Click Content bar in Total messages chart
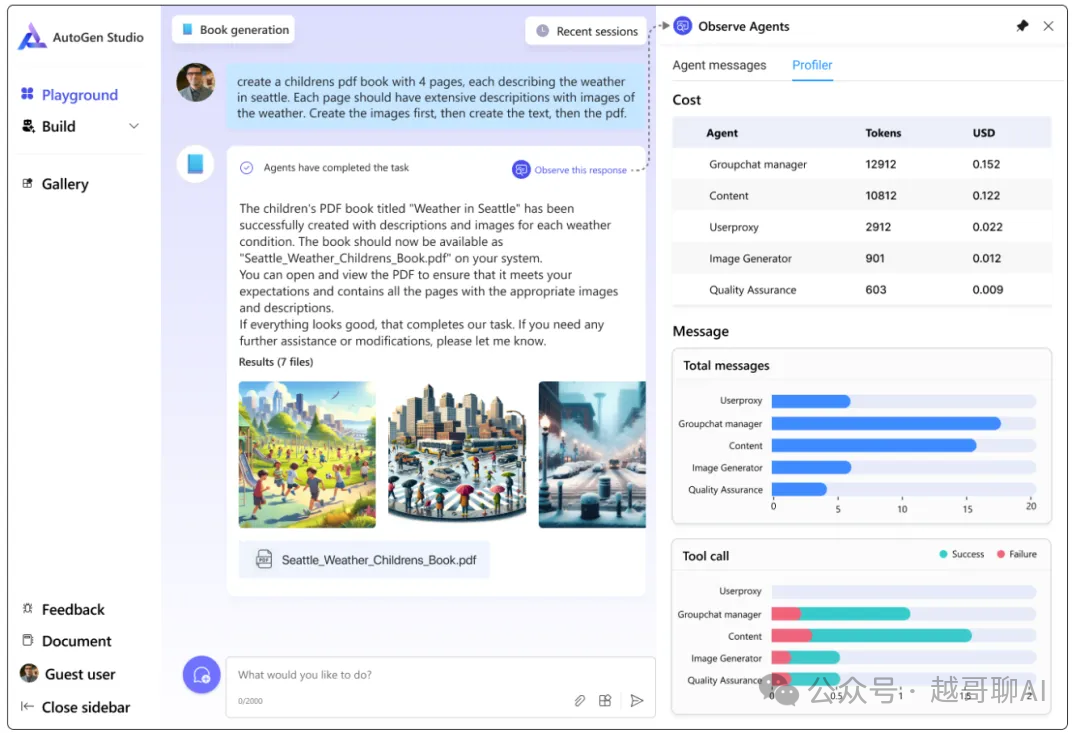 click(x=873, y=445)
